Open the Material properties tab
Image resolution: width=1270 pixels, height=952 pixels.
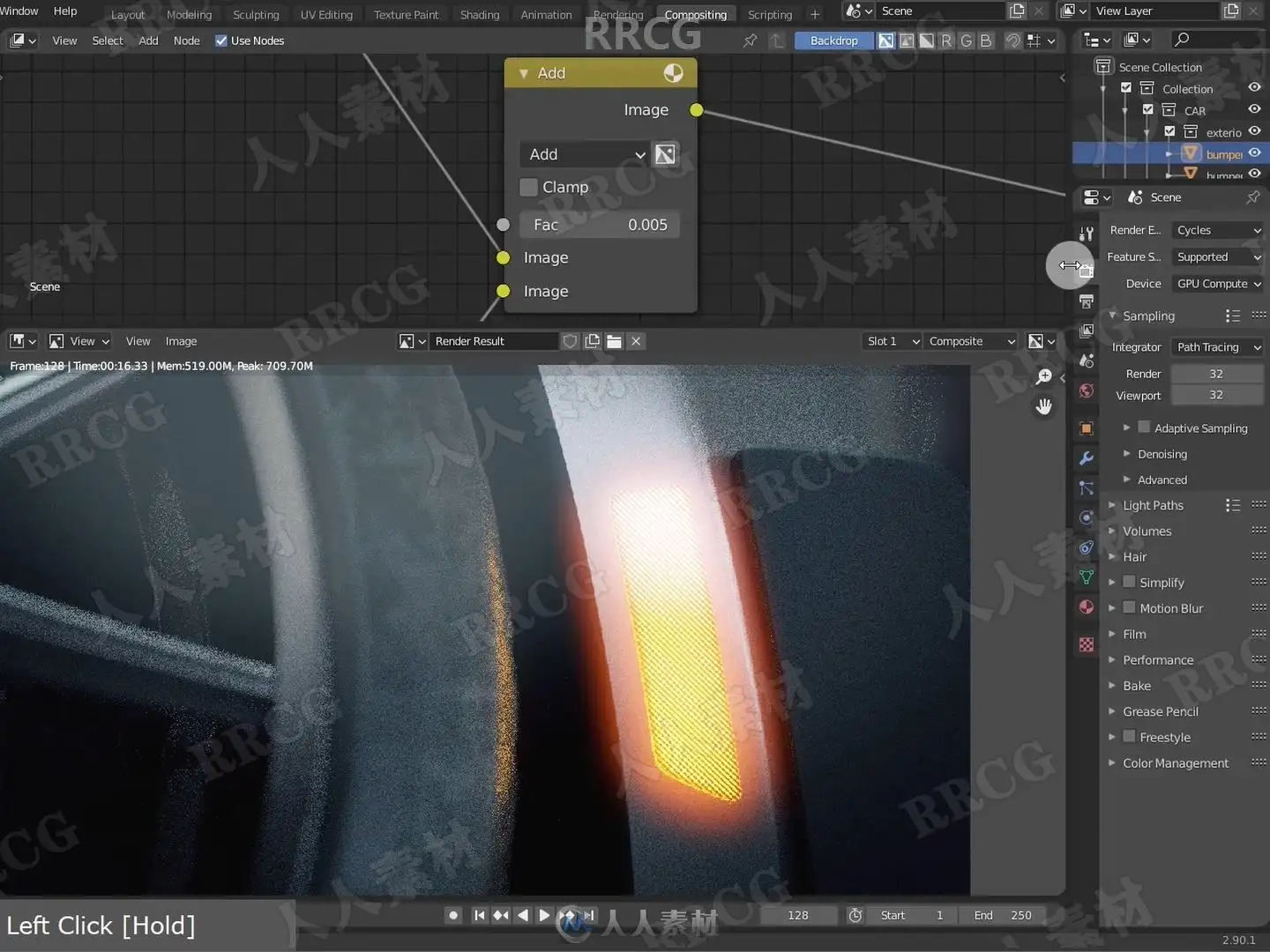tap(1087, 607)
